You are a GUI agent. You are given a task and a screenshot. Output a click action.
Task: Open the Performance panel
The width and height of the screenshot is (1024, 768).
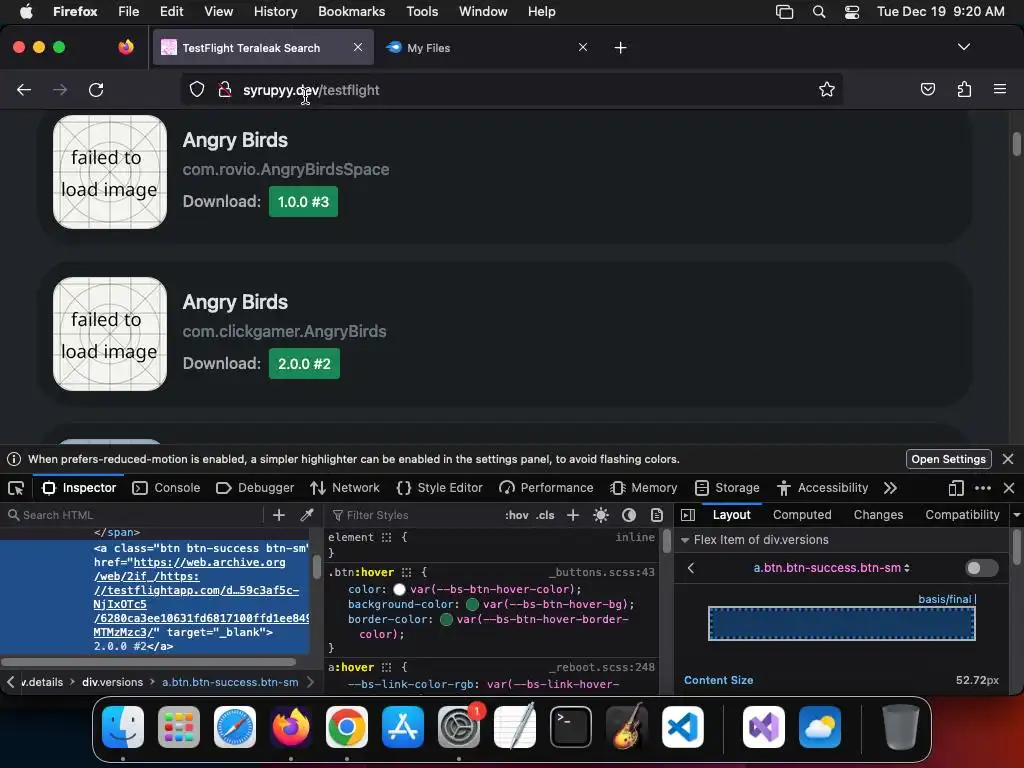[546, 488]
